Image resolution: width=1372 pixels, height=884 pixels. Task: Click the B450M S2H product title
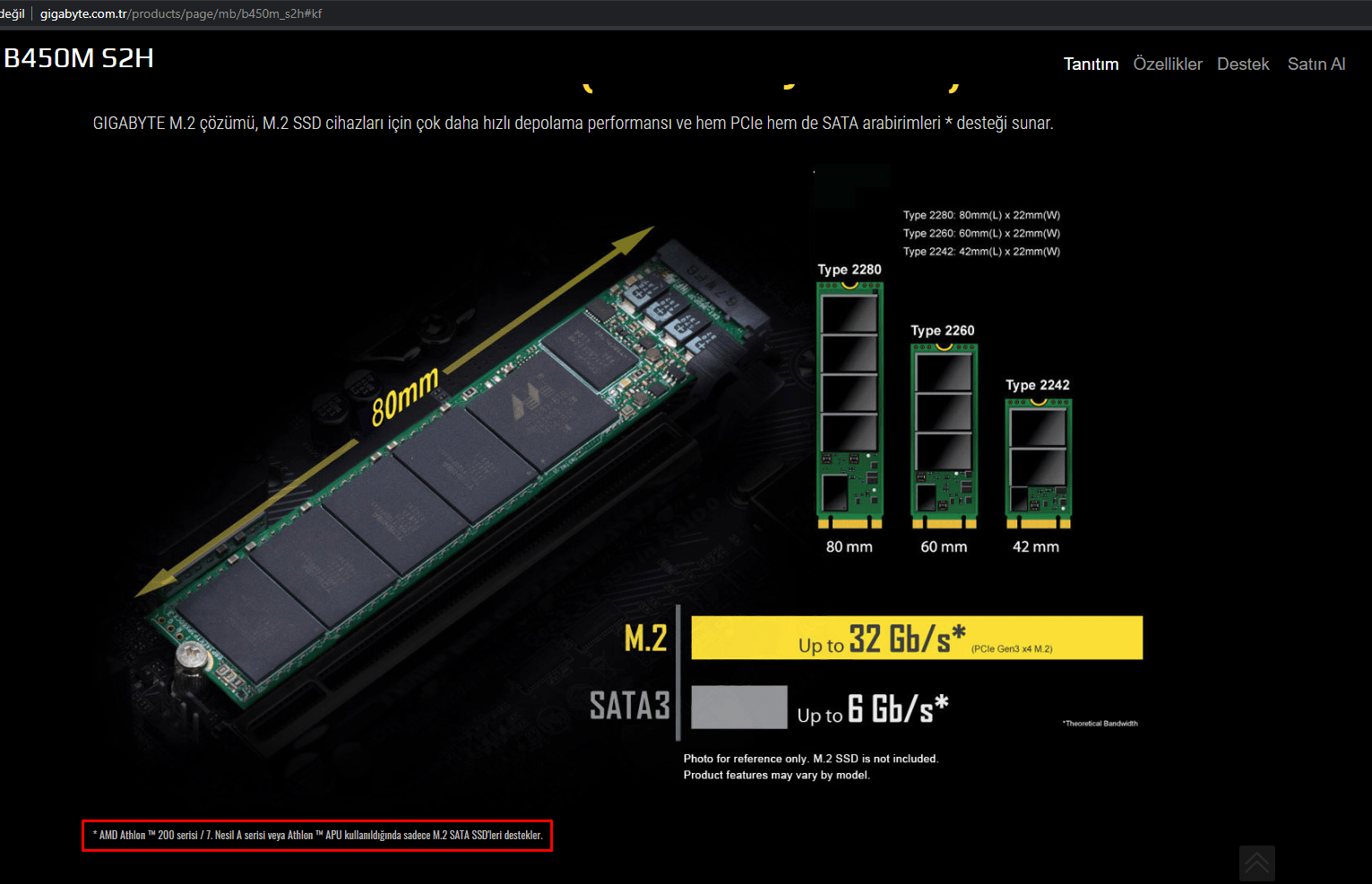[79, 58]
